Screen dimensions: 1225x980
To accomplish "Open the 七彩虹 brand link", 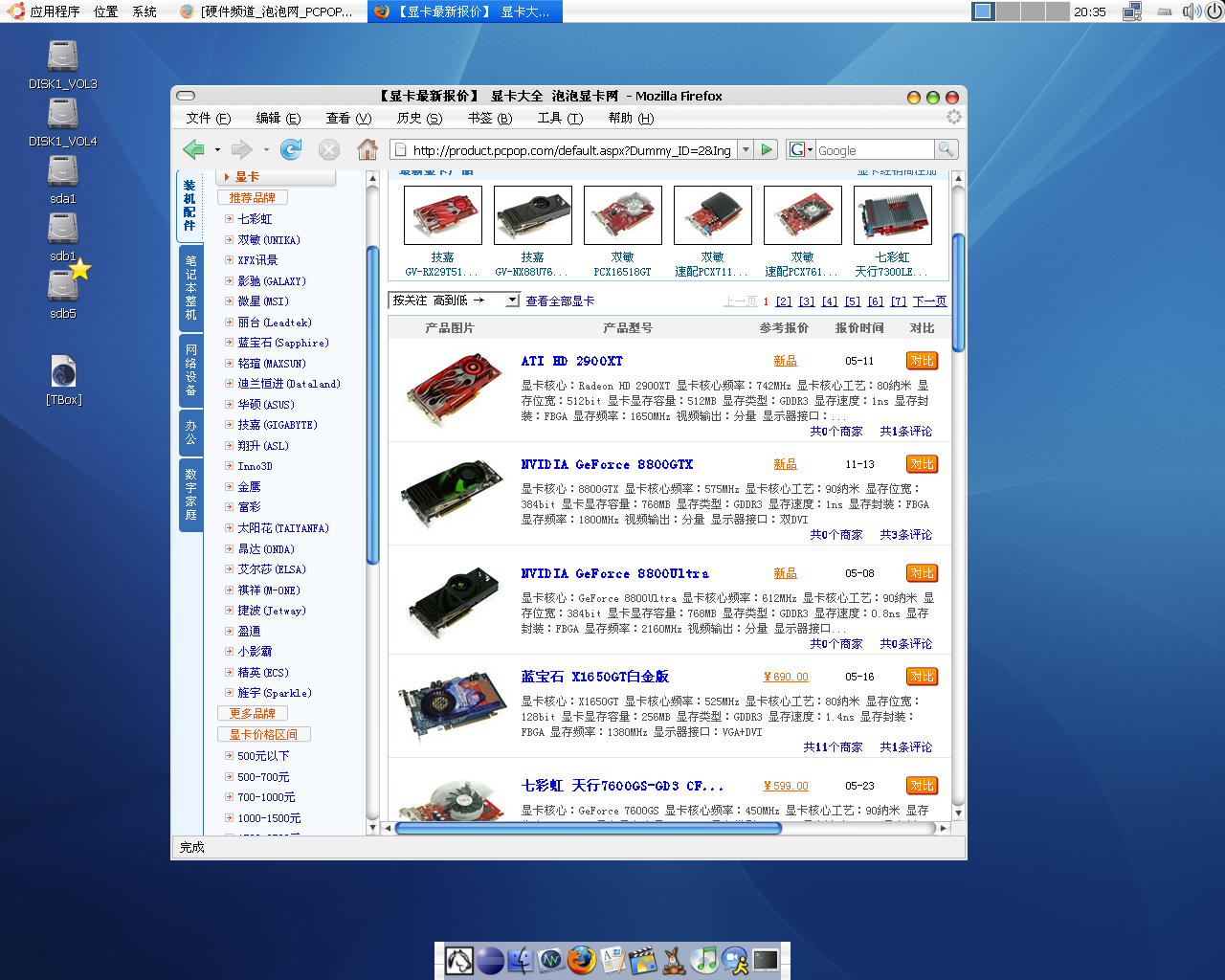I will (255, 219).
